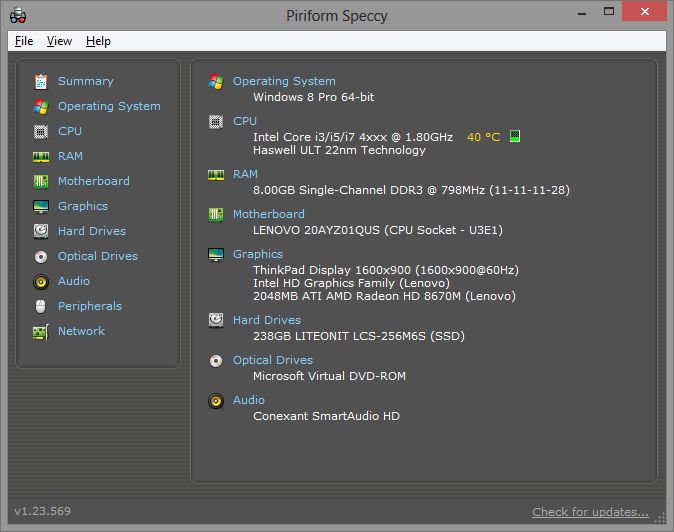The image size is (674, 532).
Task: Click the Audio speaker icon in sidebar
Action: (41, 281)
